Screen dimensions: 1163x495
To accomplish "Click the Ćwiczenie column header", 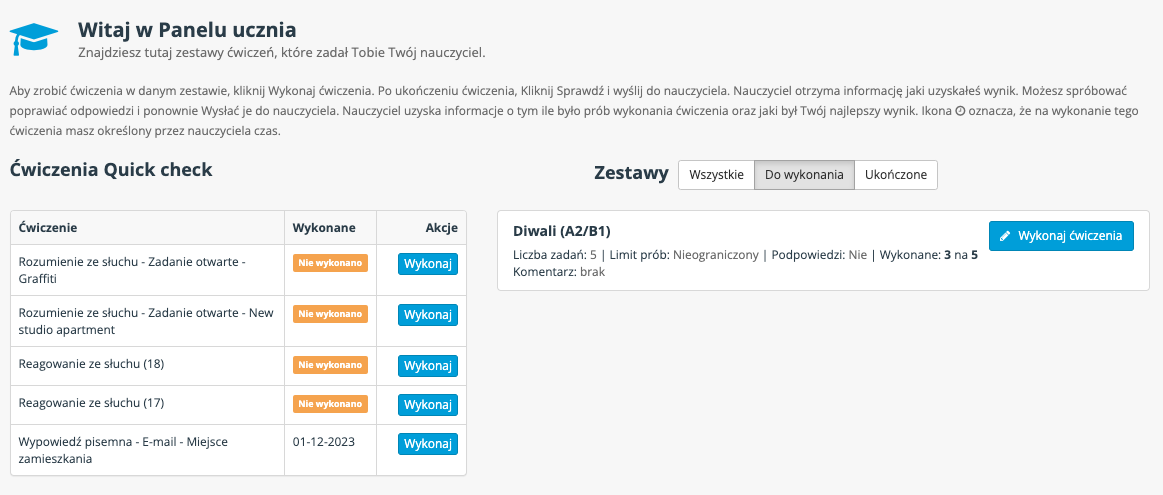I will (48, 228).
